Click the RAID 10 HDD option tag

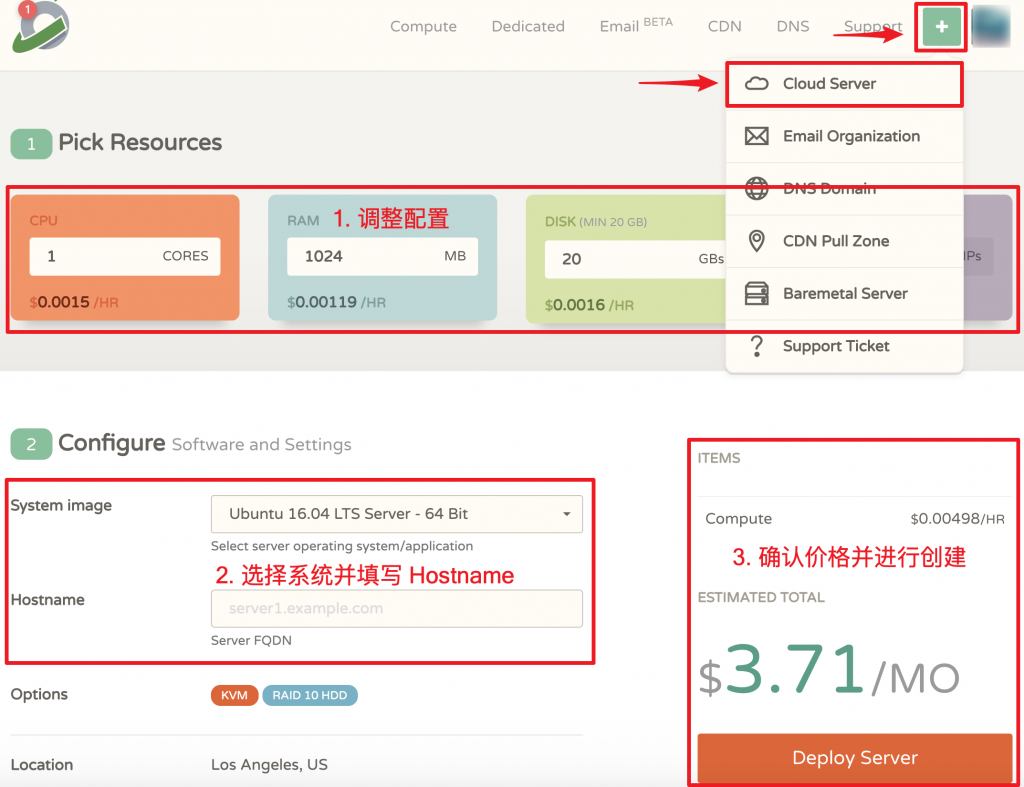[x=310, y=696]
